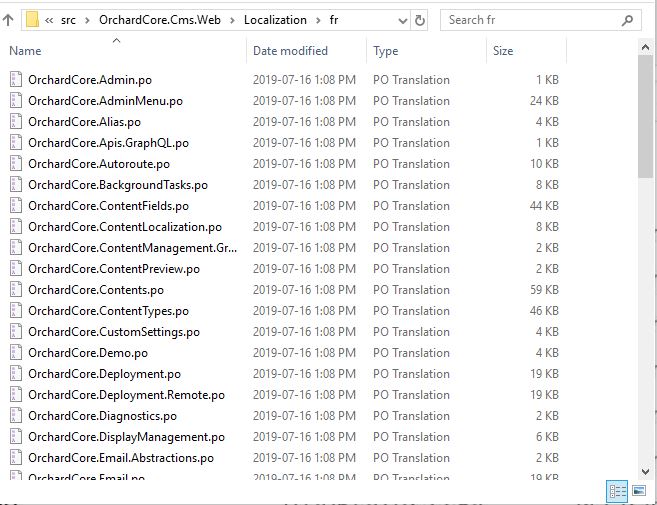Navigate to OrchardCore.Cms.Web breadcrumb
This screenshot has width=657, height=505.
pyautogui.click(x=160, y=20)
